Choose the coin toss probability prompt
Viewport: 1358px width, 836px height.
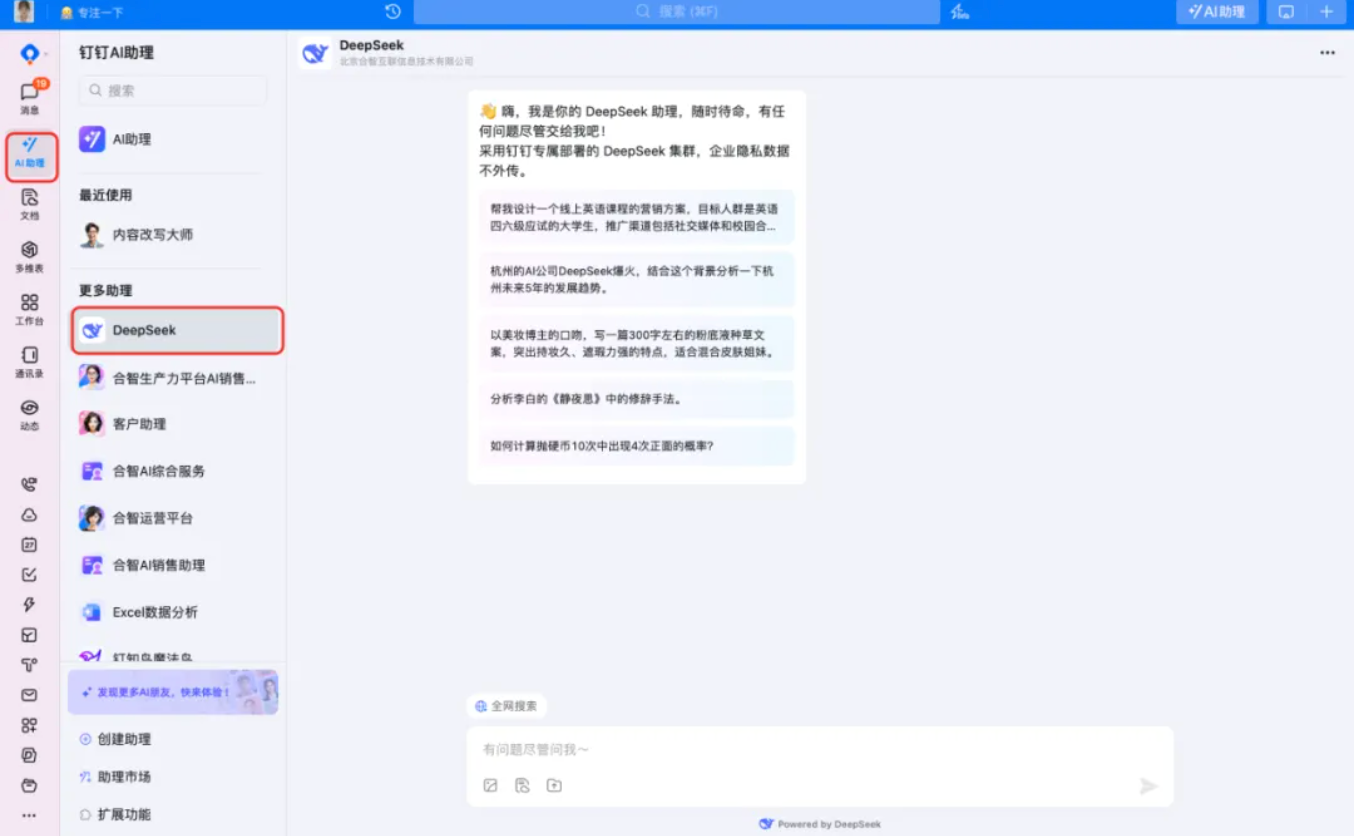coord(637,446)
